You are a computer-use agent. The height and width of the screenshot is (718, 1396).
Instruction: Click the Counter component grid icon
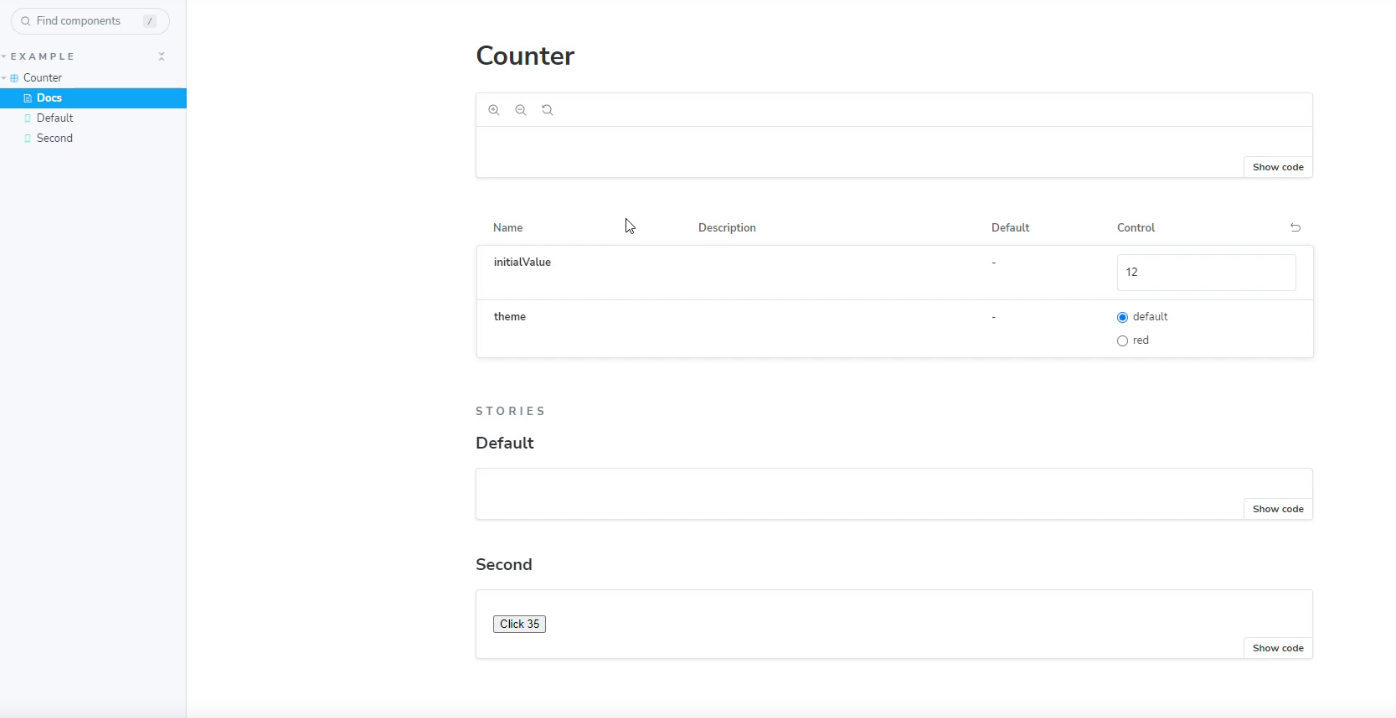tap(14, 78)
